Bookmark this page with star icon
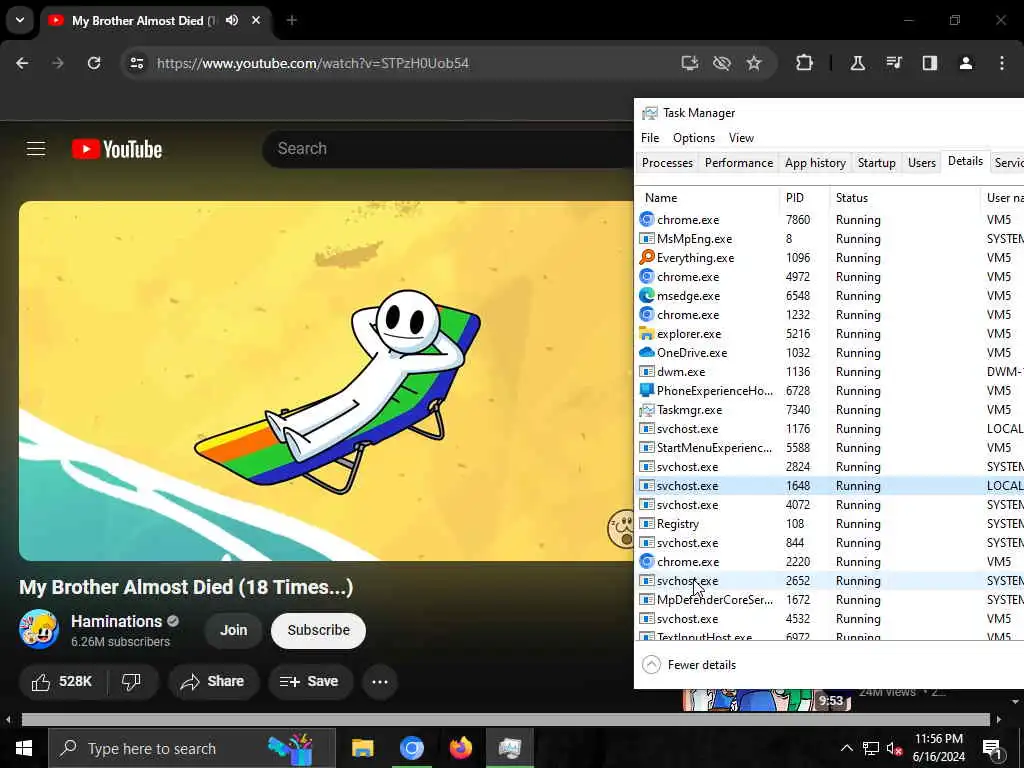 point(754,63)
